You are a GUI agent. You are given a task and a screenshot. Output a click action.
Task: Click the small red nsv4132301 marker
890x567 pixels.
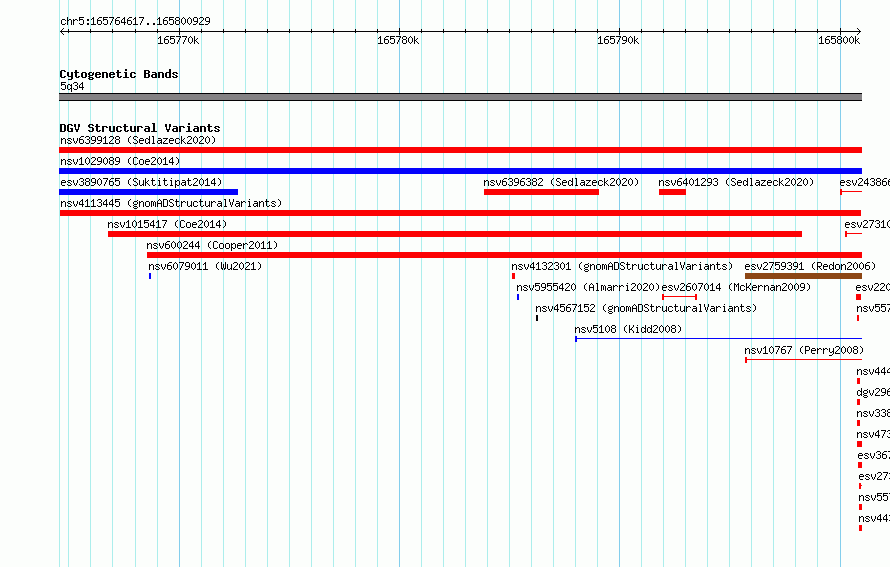(513, 276)
